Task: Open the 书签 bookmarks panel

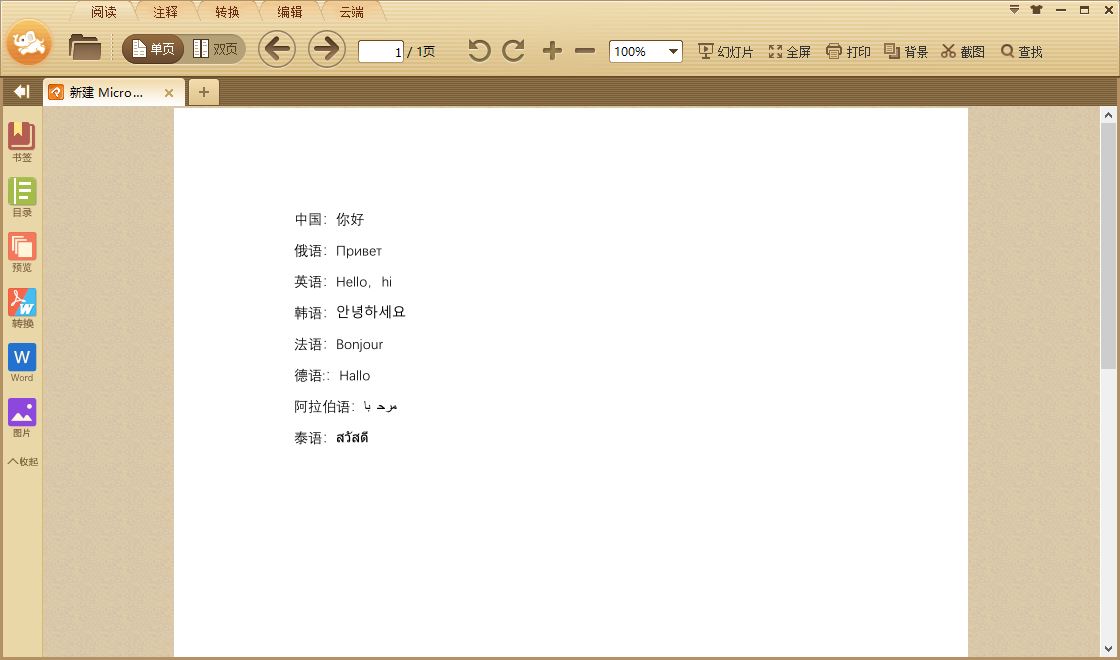Action: pyautogui.click(x=22, y=140)
